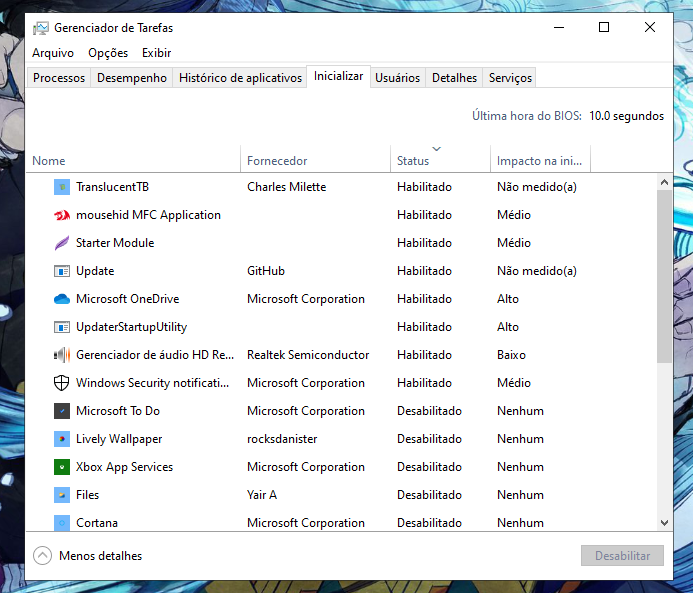Select the Lively Wallpaper entry
The image size is (693, 593).
coord(119,439)
